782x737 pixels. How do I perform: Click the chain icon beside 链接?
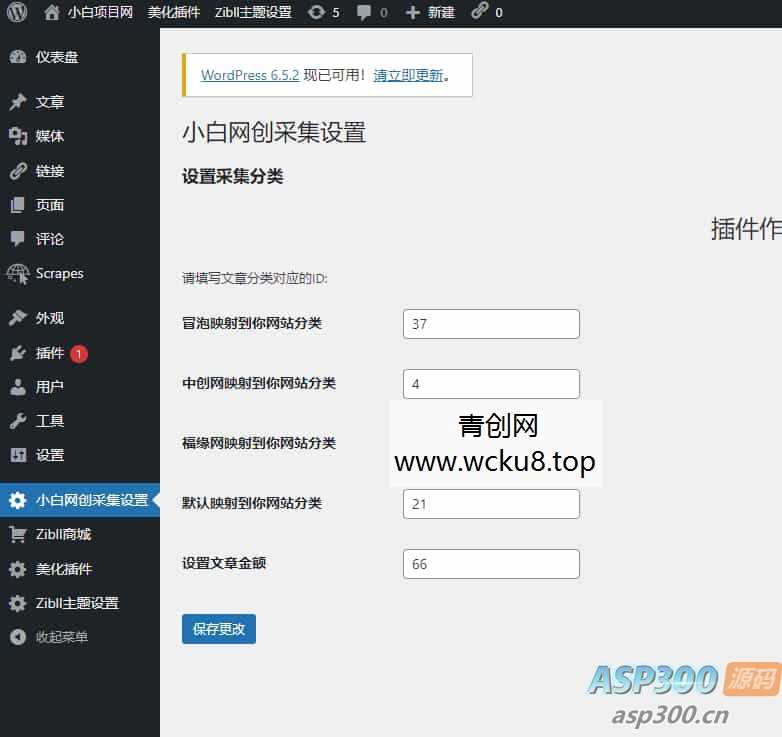(18, 171)
